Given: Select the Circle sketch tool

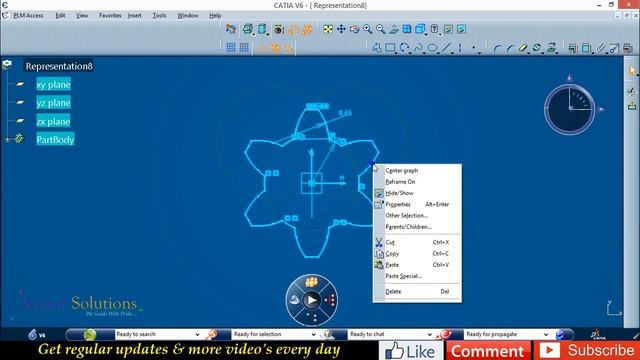Looking at the screenshot, I should click(x=404, y=48).
